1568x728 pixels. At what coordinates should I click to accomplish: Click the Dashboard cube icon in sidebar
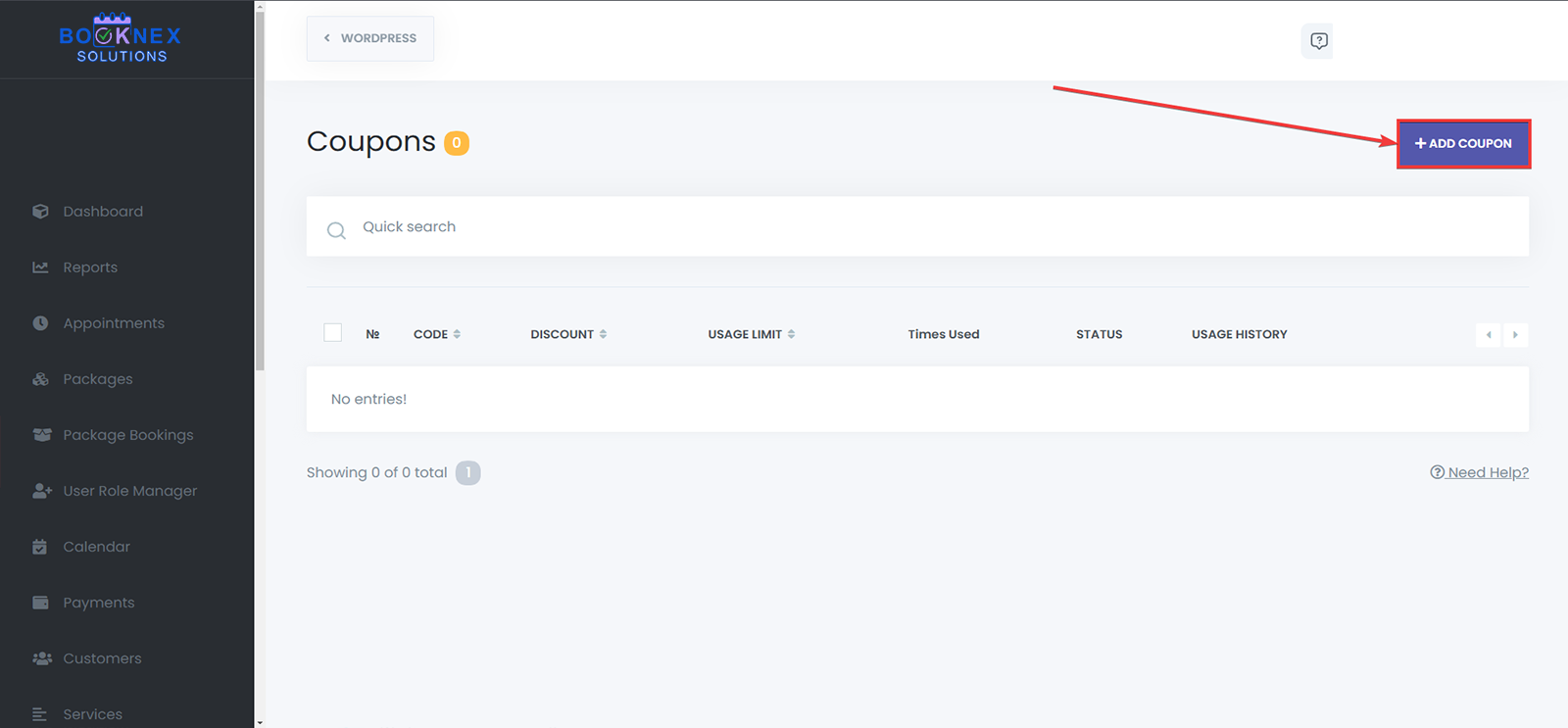point(40,212)
